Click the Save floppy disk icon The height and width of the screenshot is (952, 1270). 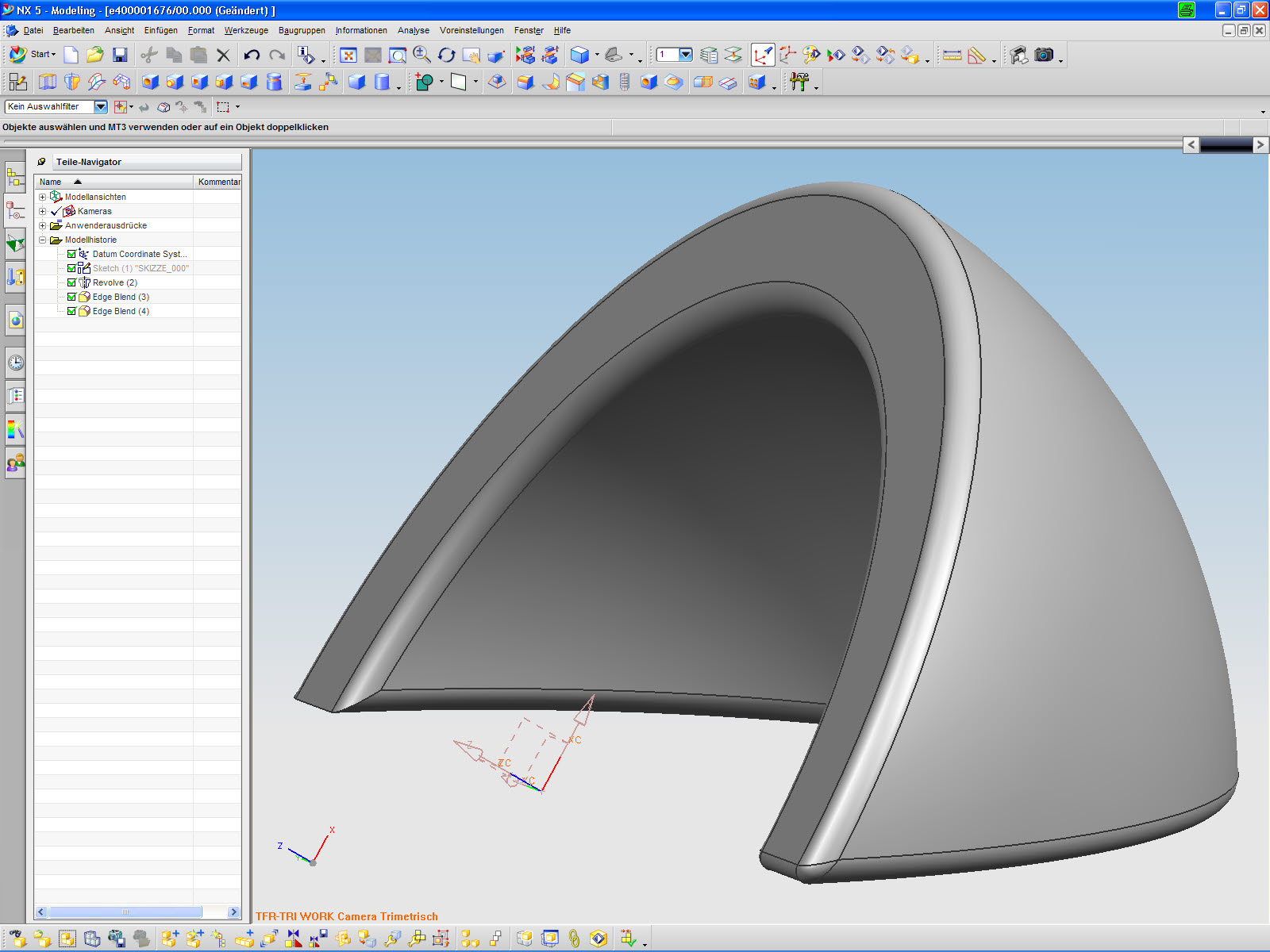[120, 55]
